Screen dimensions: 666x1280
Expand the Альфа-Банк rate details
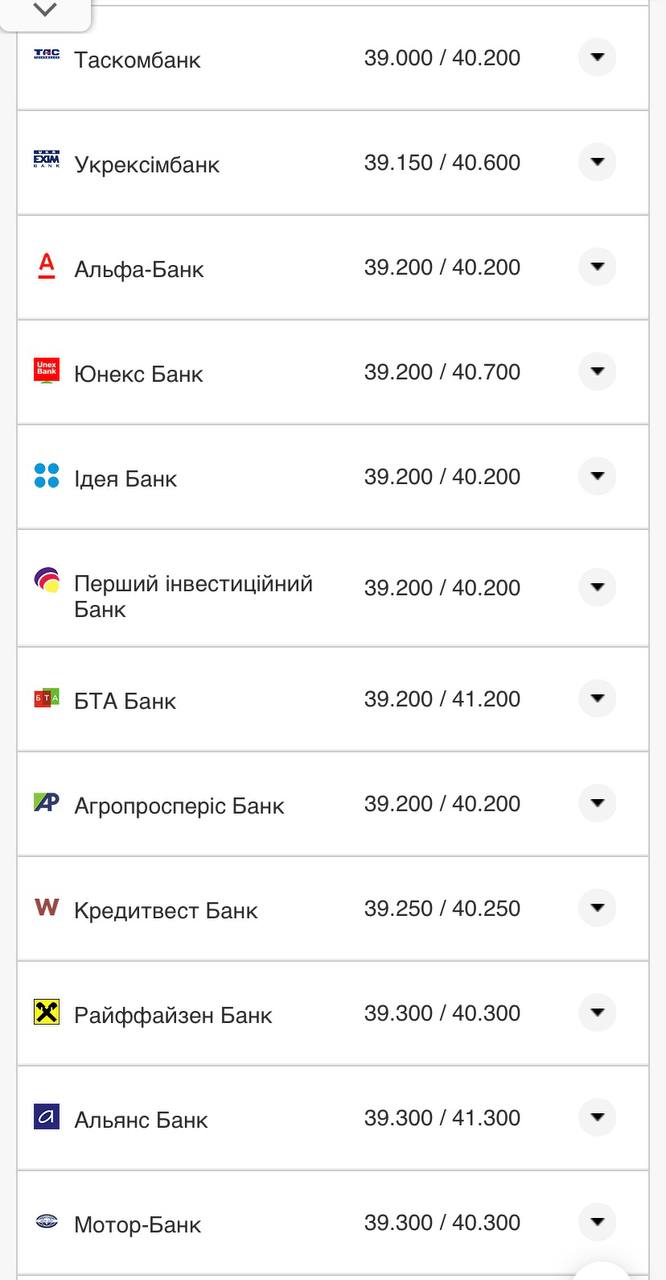coord(597,266)
